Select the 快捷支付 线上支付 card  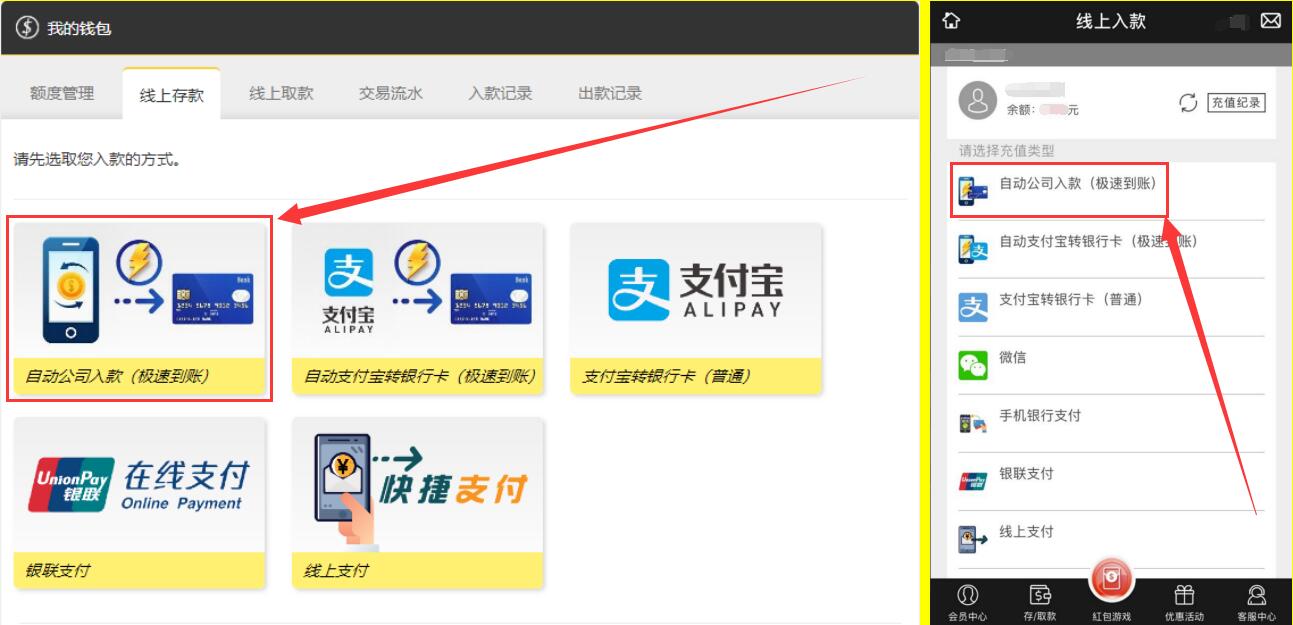(418, 502)
